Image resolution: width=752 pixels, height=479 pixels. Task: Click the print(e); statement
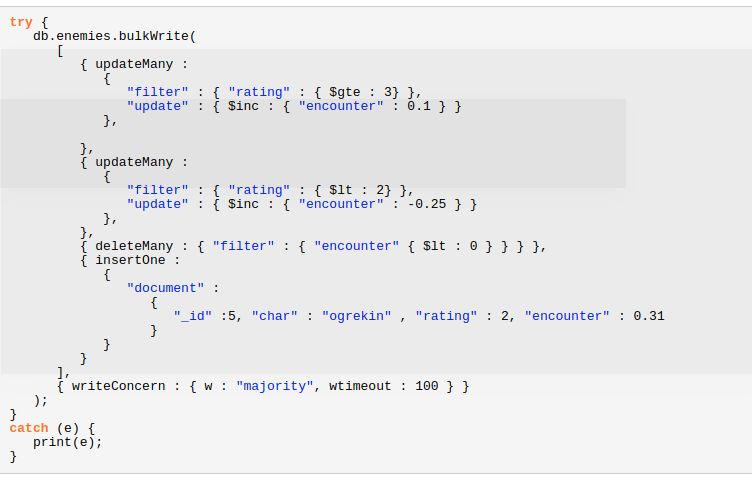[68, 442]
